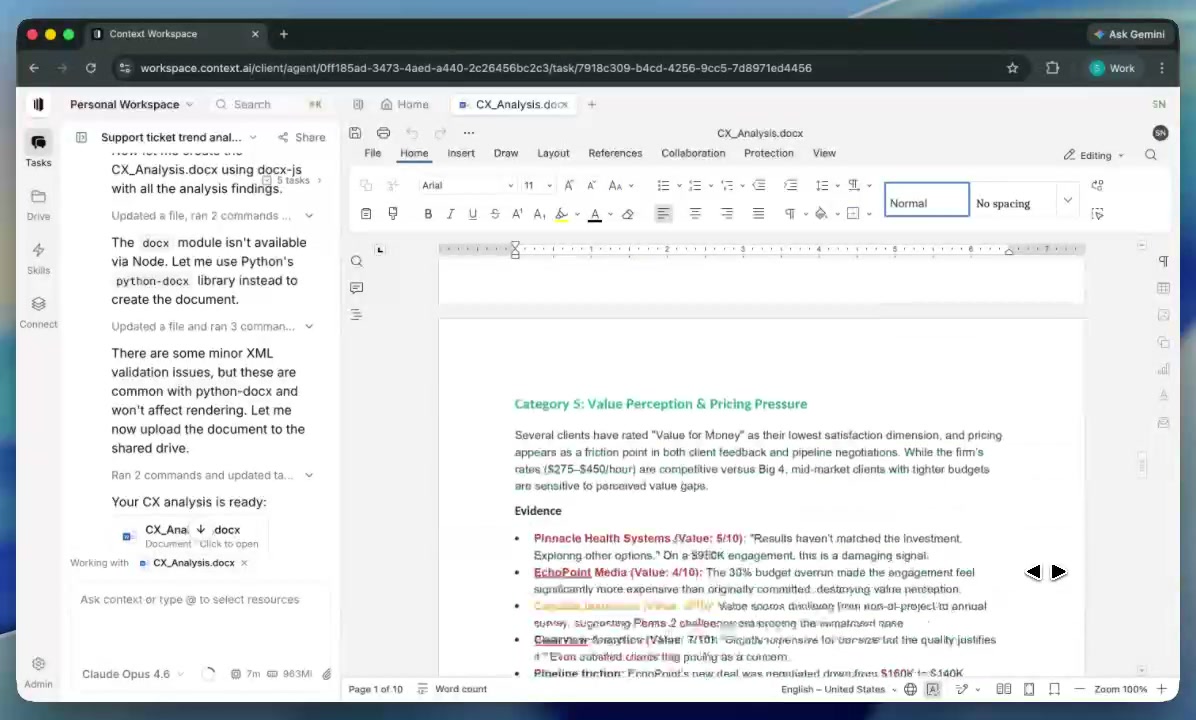Clear formatting with the eraser icon

pos(628,214)
